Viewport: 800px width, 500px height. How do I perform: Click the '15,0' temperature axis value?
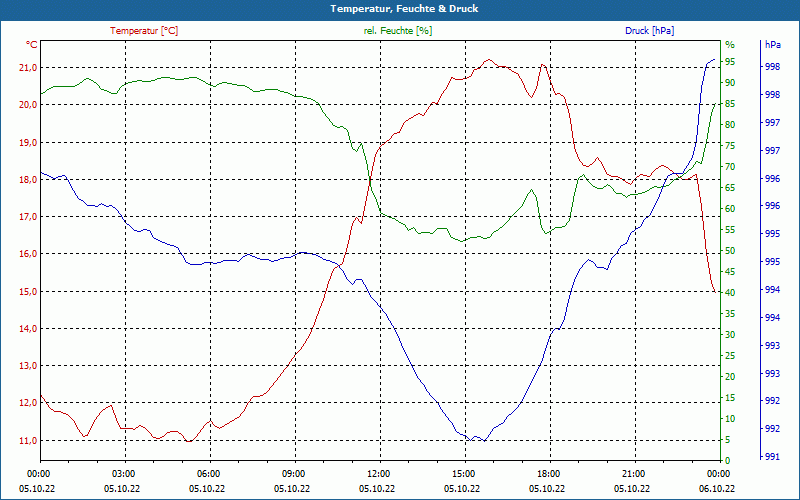click(x=28, y=291)
